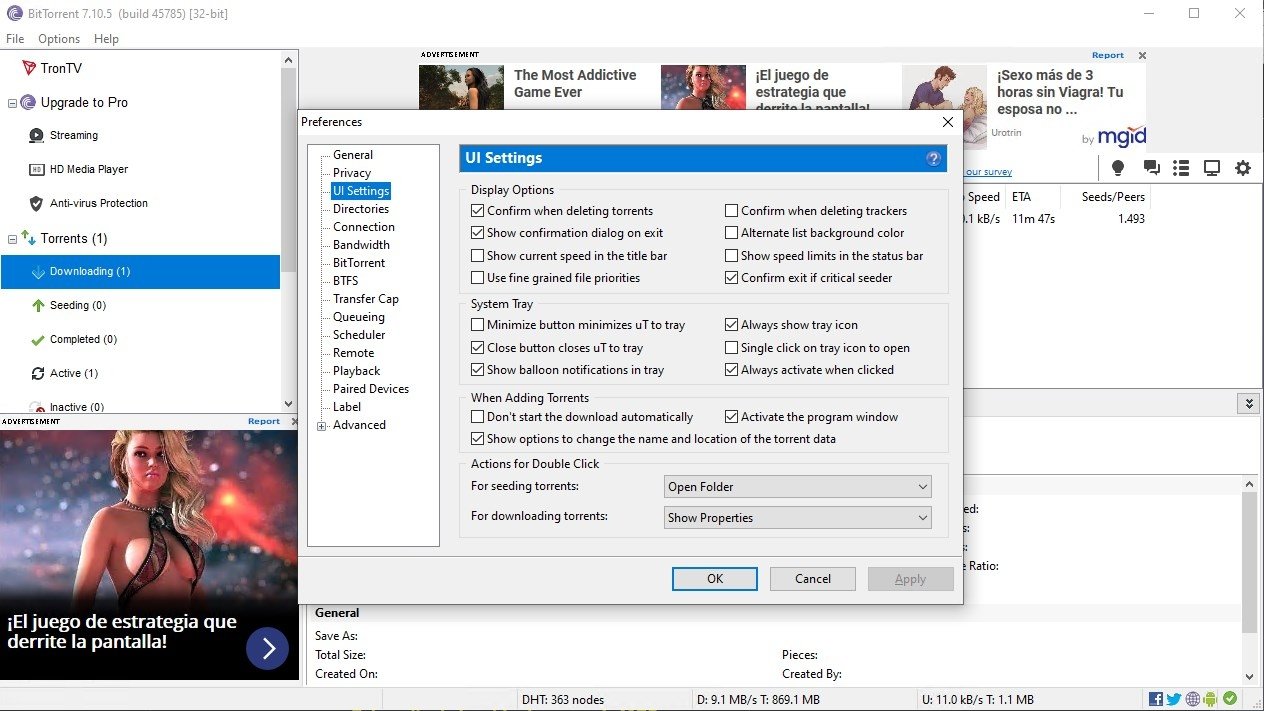Click the Active refresh arrows icon in sidebar
The image size is (1264, 711).
38,373
